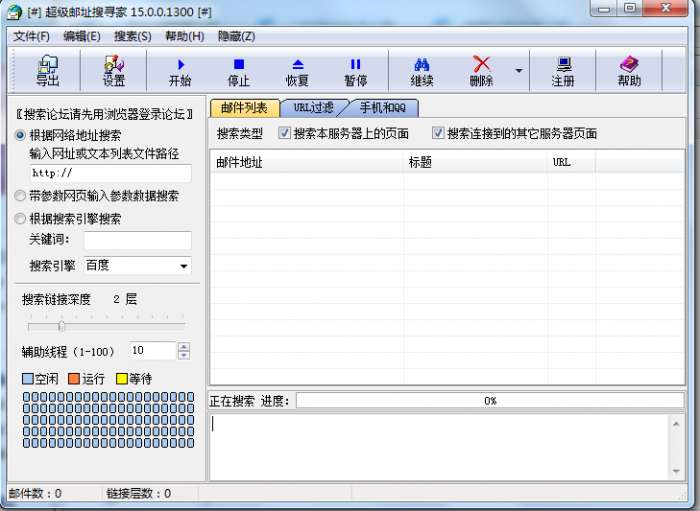Maximize the window

[x=630, y=8]
